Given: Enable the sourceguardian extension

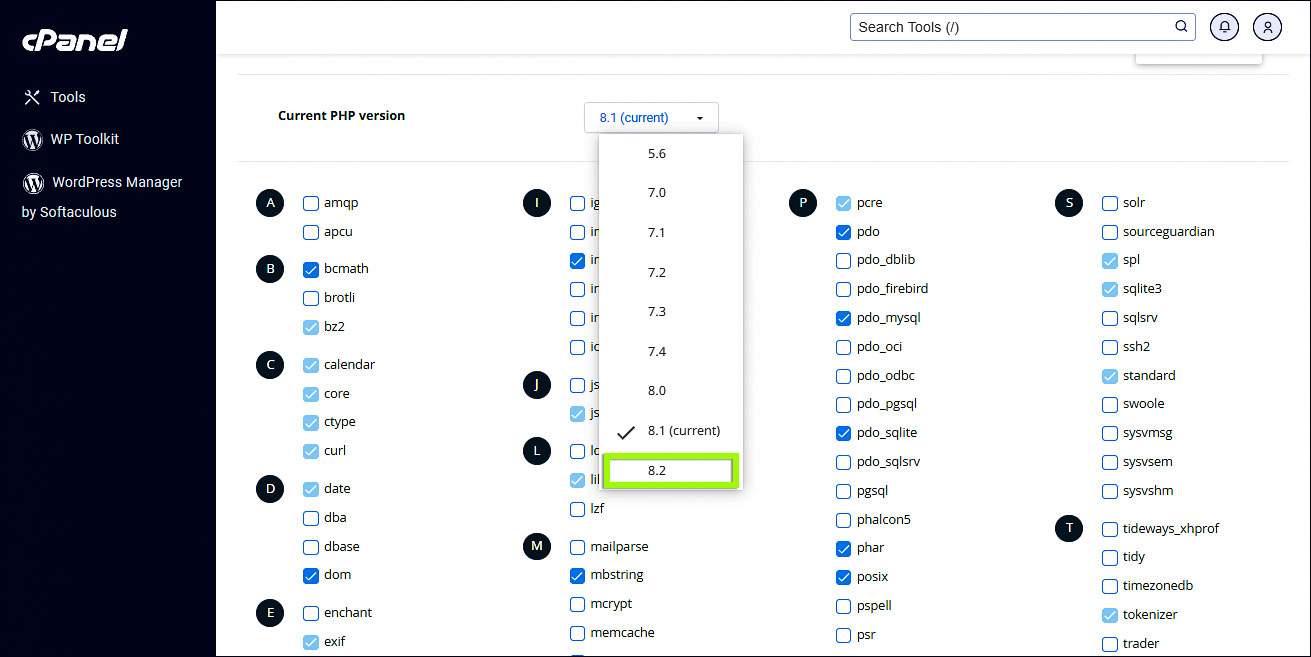Looking at the screenshot, I should point(1110,232).
